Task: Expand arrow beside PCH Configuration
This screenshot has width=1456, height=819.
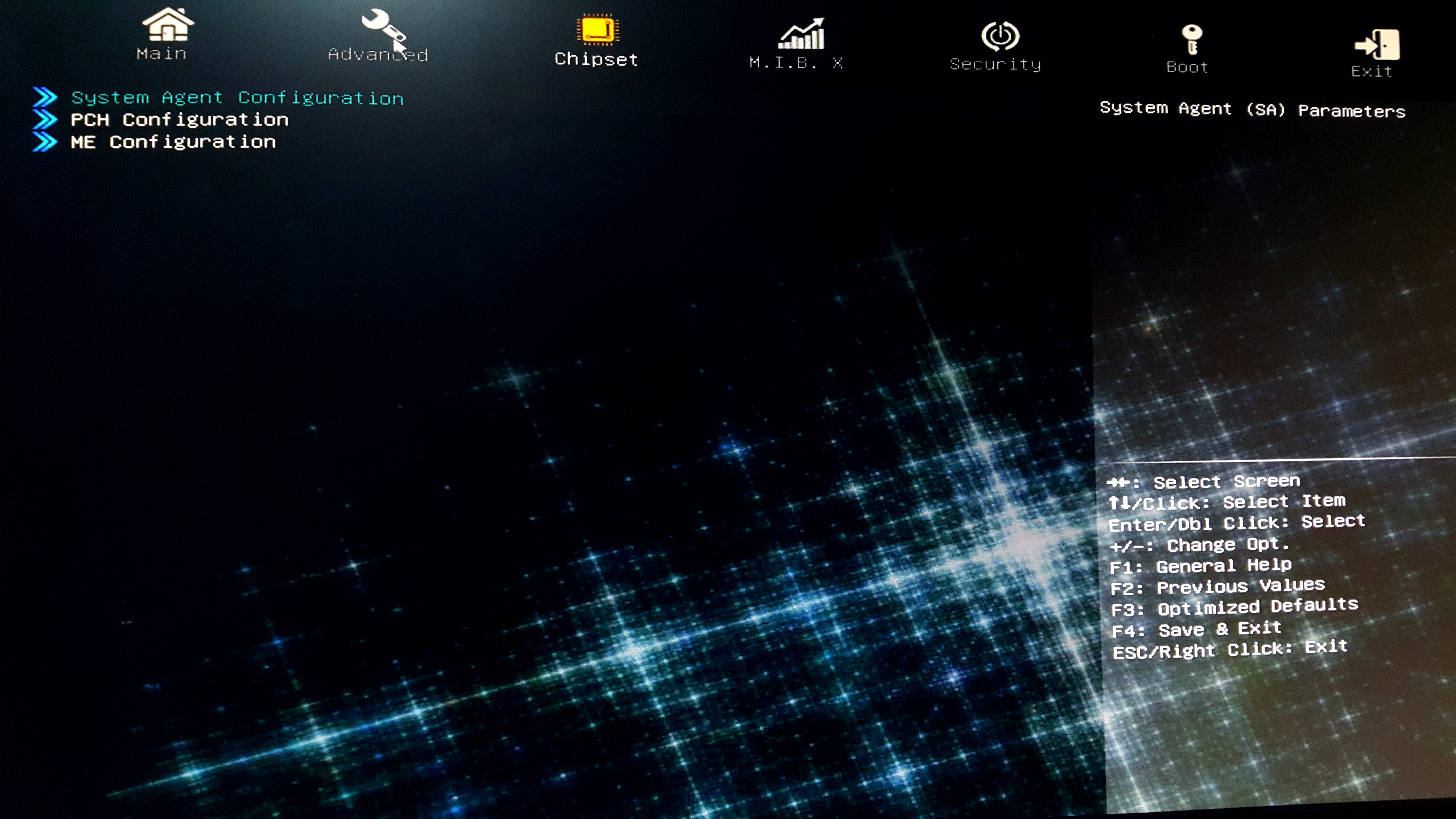Action: click(x=45, y=119)
